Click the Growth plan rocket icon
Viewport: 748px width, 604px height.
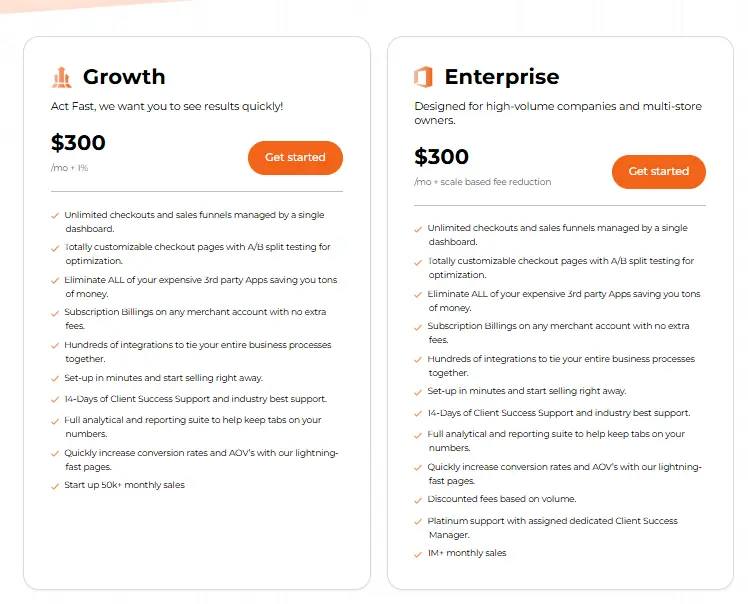click(62, 77)
